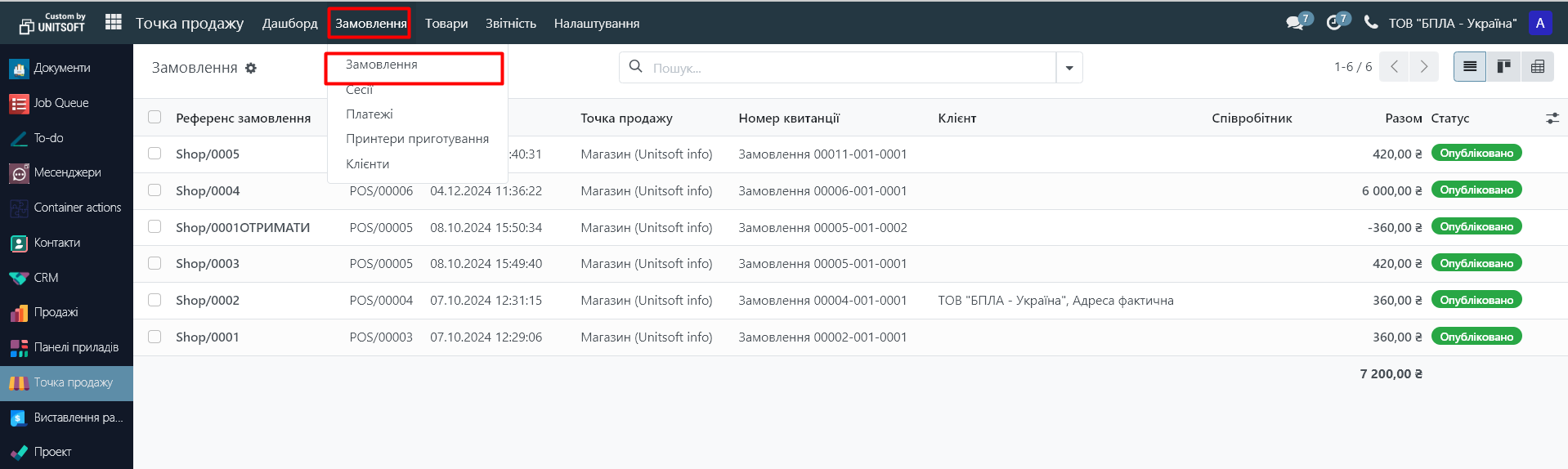Click the phone call icon

pyautogui.click(x=1371, y=23)
